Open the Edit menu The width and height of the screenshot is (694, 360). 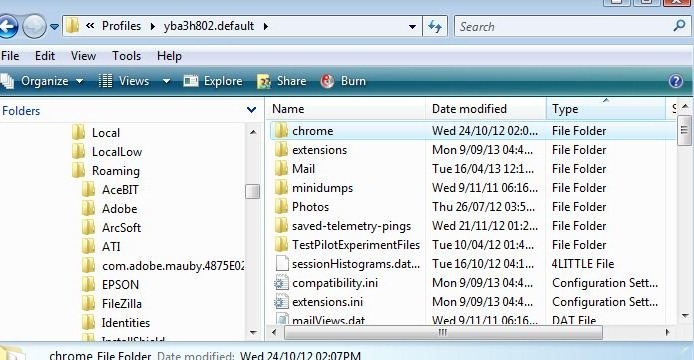[45, 56]
